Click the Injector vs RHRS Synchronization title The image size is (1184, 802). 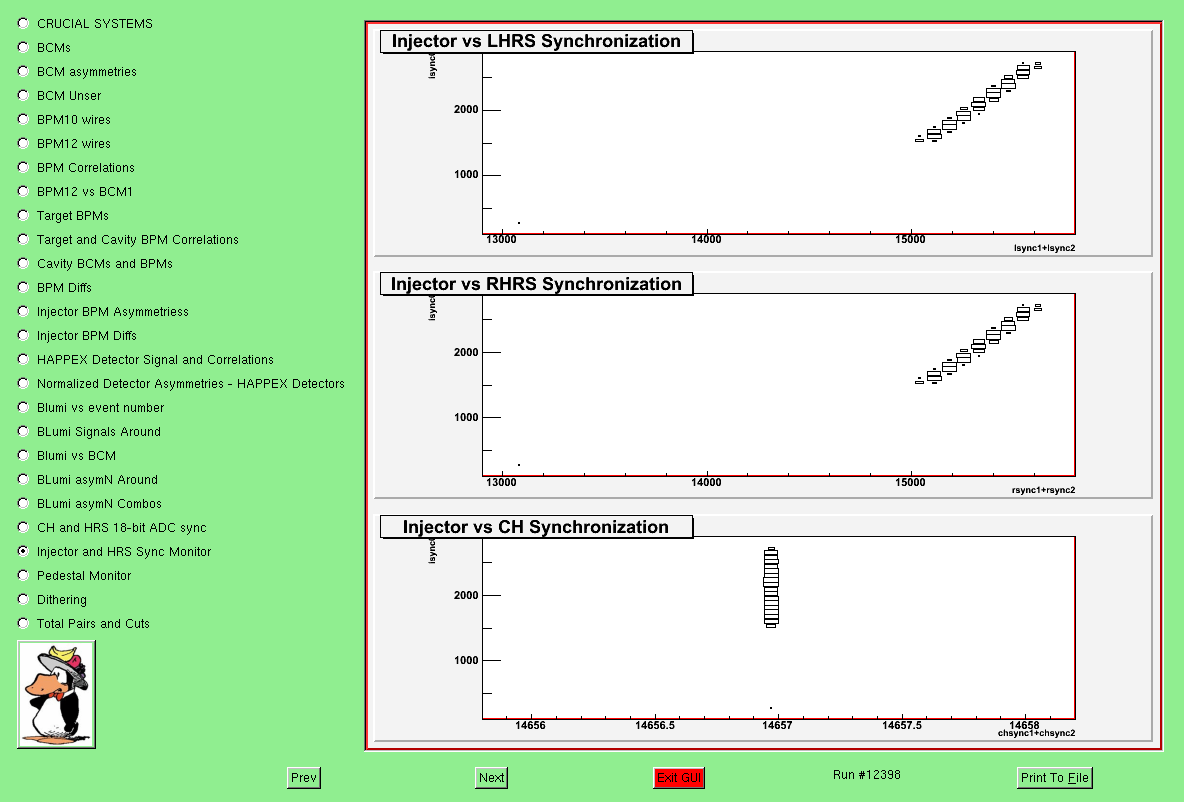point(536,284)
